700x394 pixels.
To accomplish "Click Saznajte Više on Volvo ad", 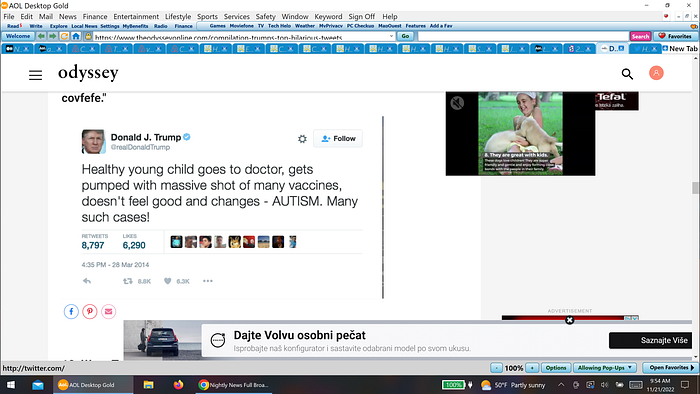I will click(650, 340).
